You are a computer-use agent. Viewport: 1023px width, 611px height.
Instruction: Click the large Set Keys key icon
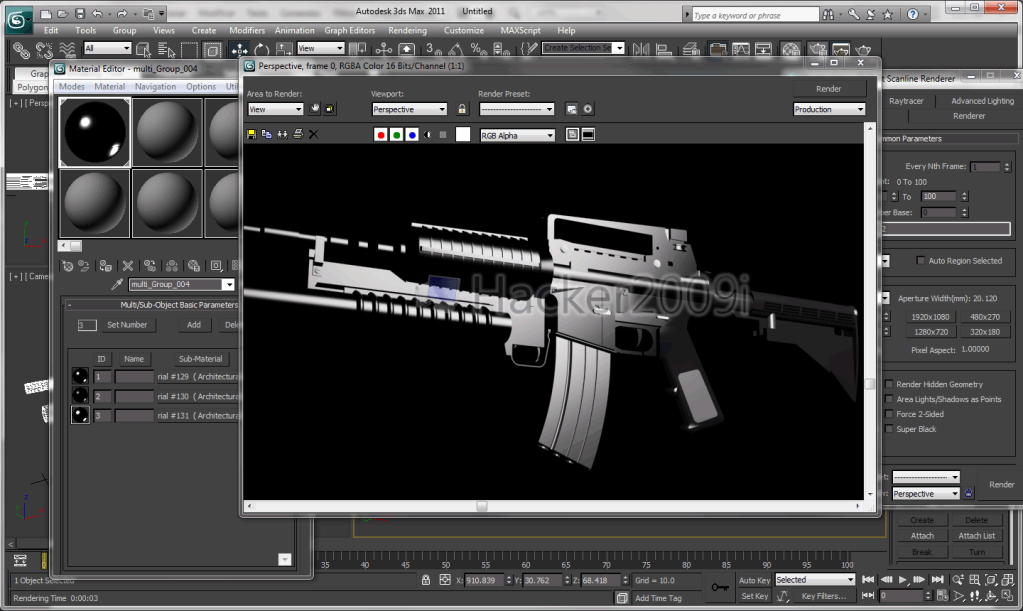(x=720, y=588)
